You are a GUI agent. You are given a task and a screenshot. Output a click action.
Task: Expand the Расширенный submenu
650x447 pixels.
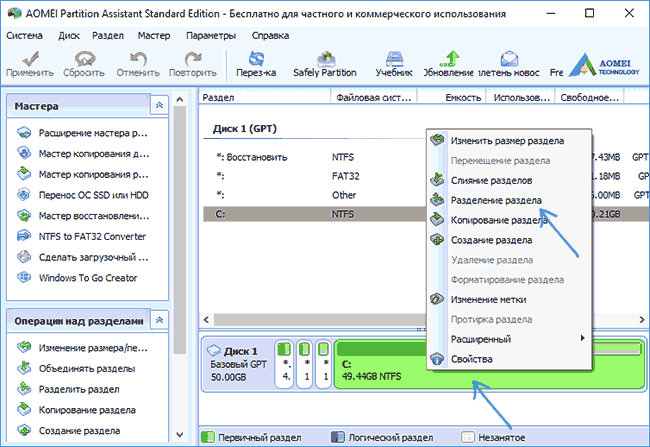tap(510, 339)
